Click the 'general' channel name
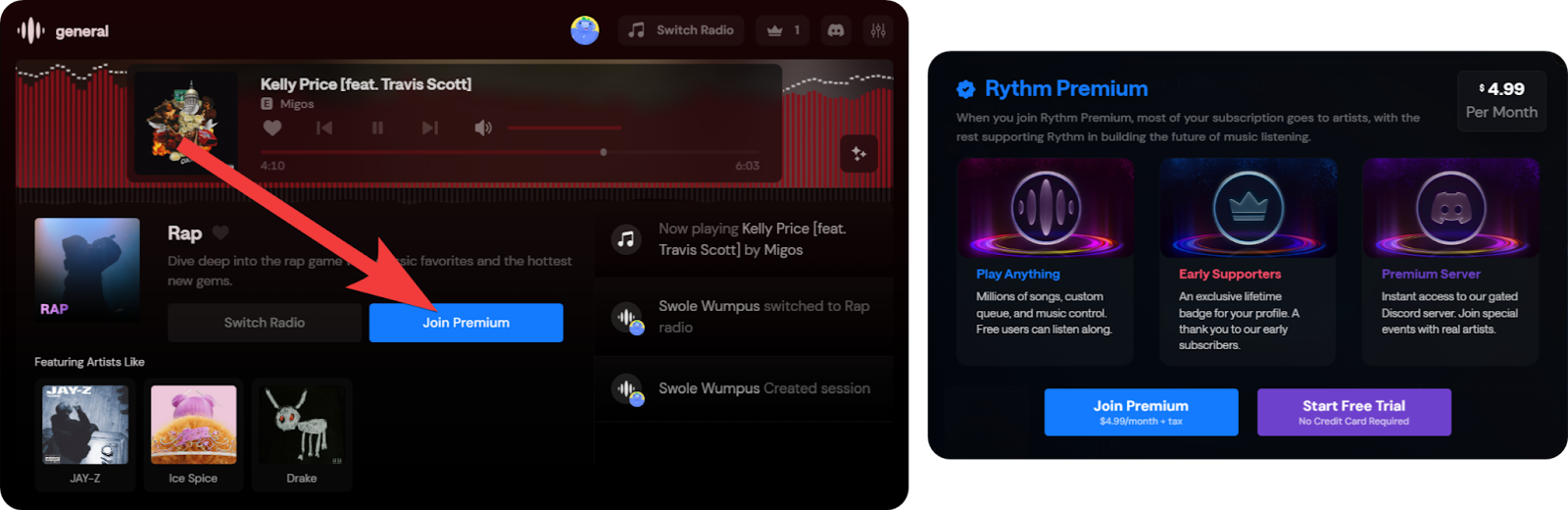Viewport: 1568px width, 510px height. (82, 31)
